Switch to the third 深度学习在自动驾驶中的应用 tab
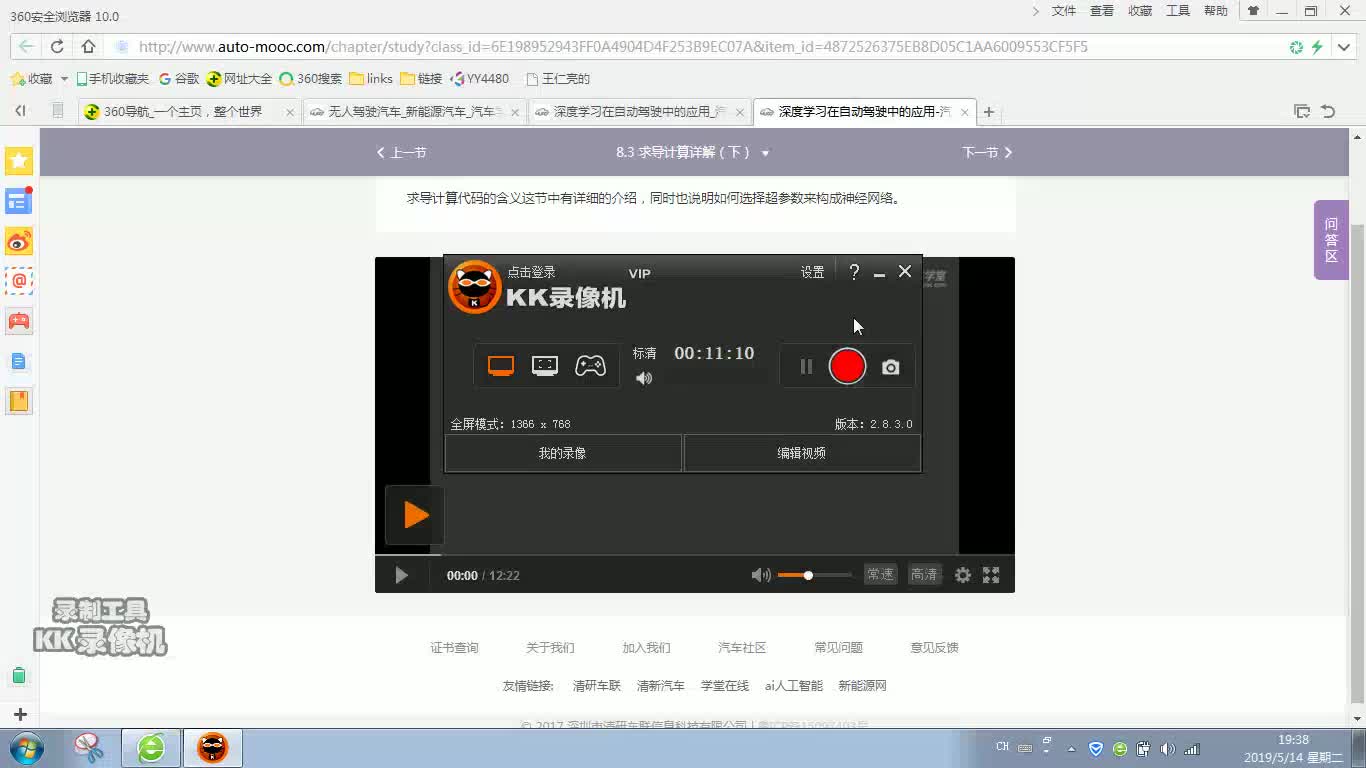 pyautogui.click(x=639, y=112)
